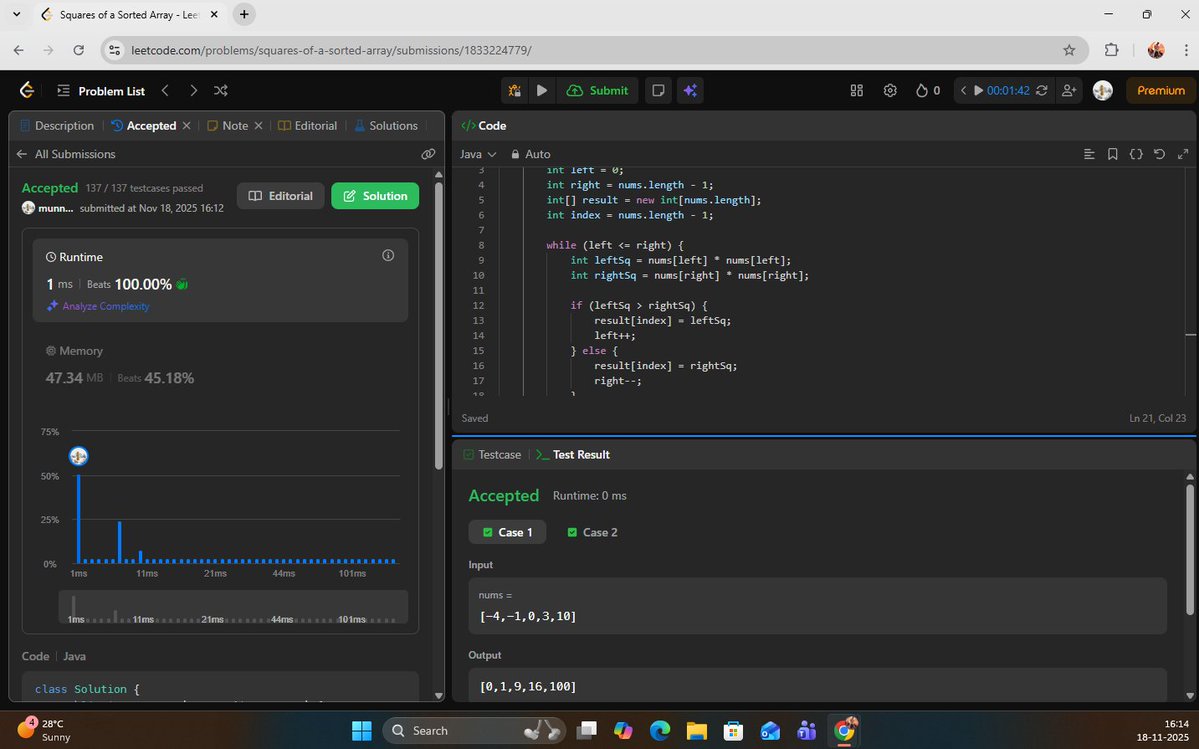Image resolution: width=1199 pixels, height=749 pixels.
Task: Shuffle to a random problem
Action: coord(220,90)
